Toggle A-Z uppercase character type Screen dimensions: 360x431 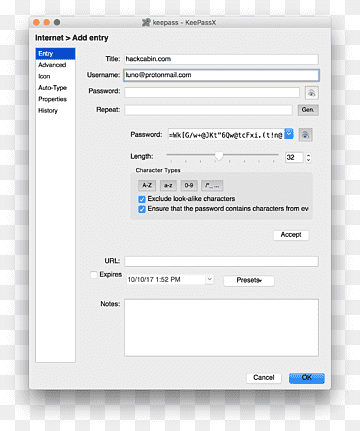(147, 185)
